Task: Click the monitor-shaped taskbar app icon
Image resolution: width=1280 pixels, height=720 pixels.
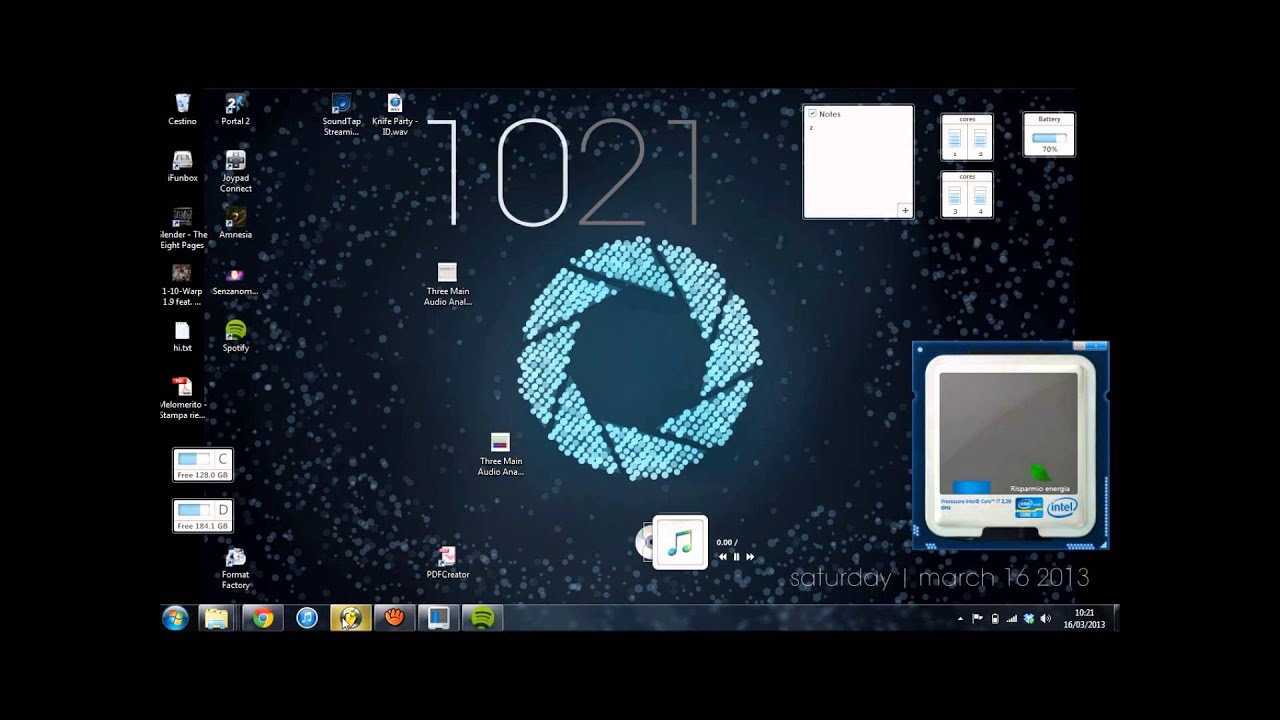Action: (x=438, y=619)
